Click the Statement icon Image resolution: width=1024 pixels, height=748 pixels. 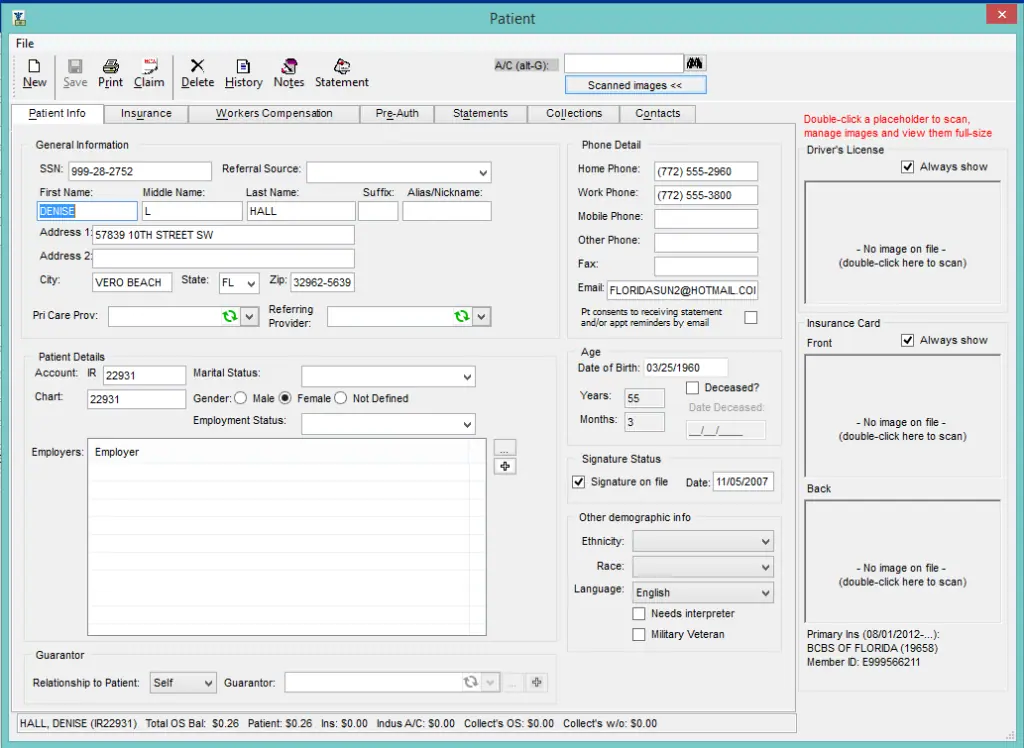341,71
